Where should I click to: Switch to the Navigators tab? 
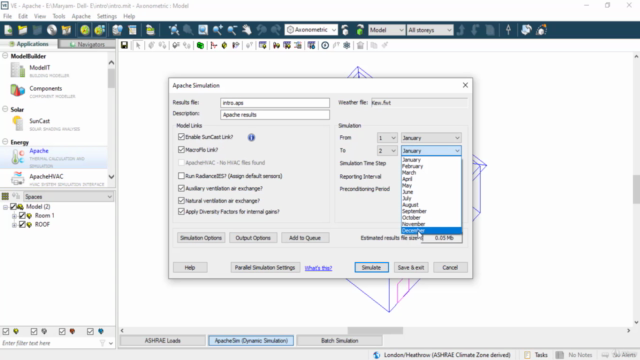[x=87, y=44]
